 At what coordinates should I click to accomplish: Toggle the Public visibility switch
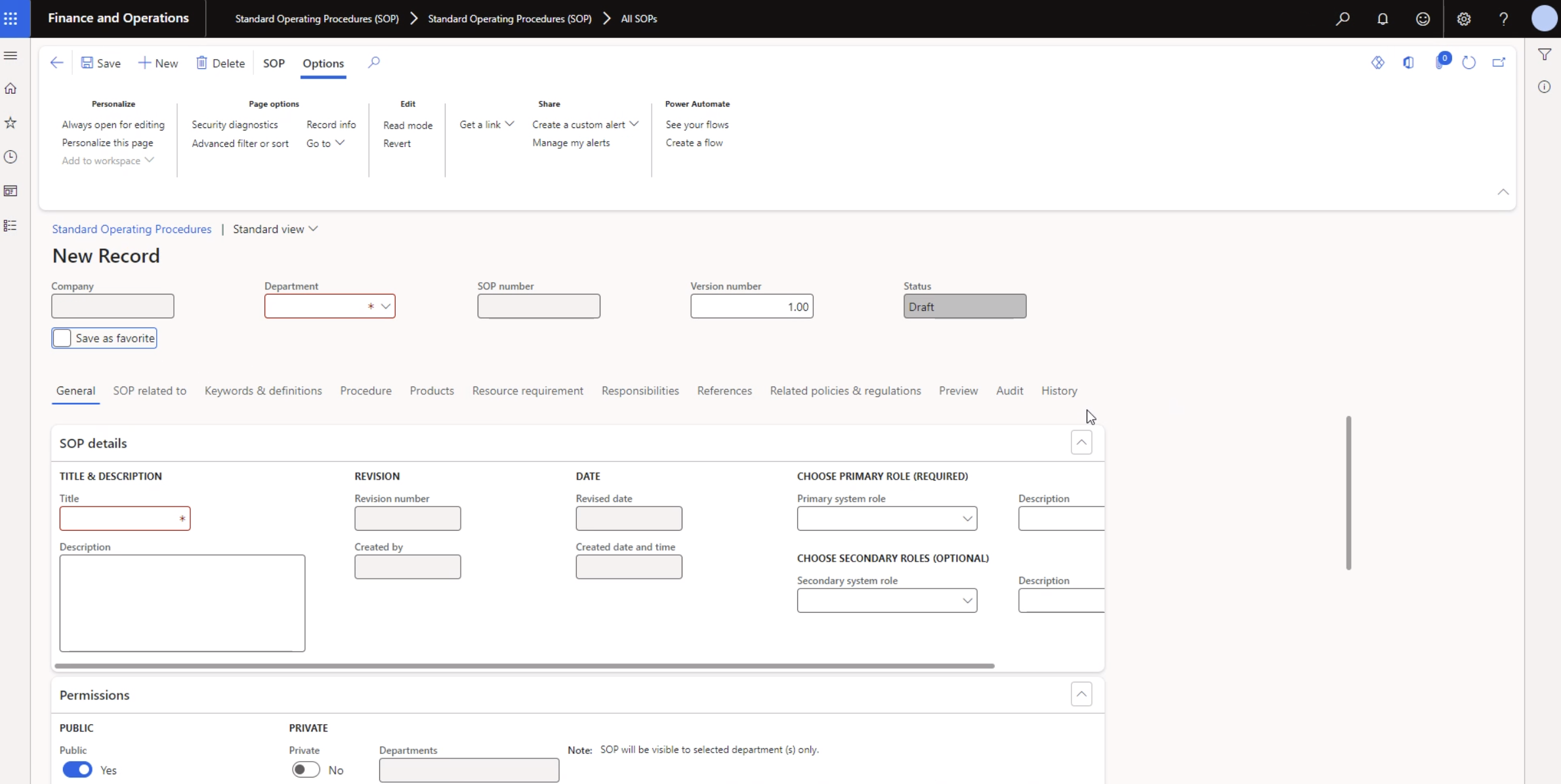click(x=77, y=769)
